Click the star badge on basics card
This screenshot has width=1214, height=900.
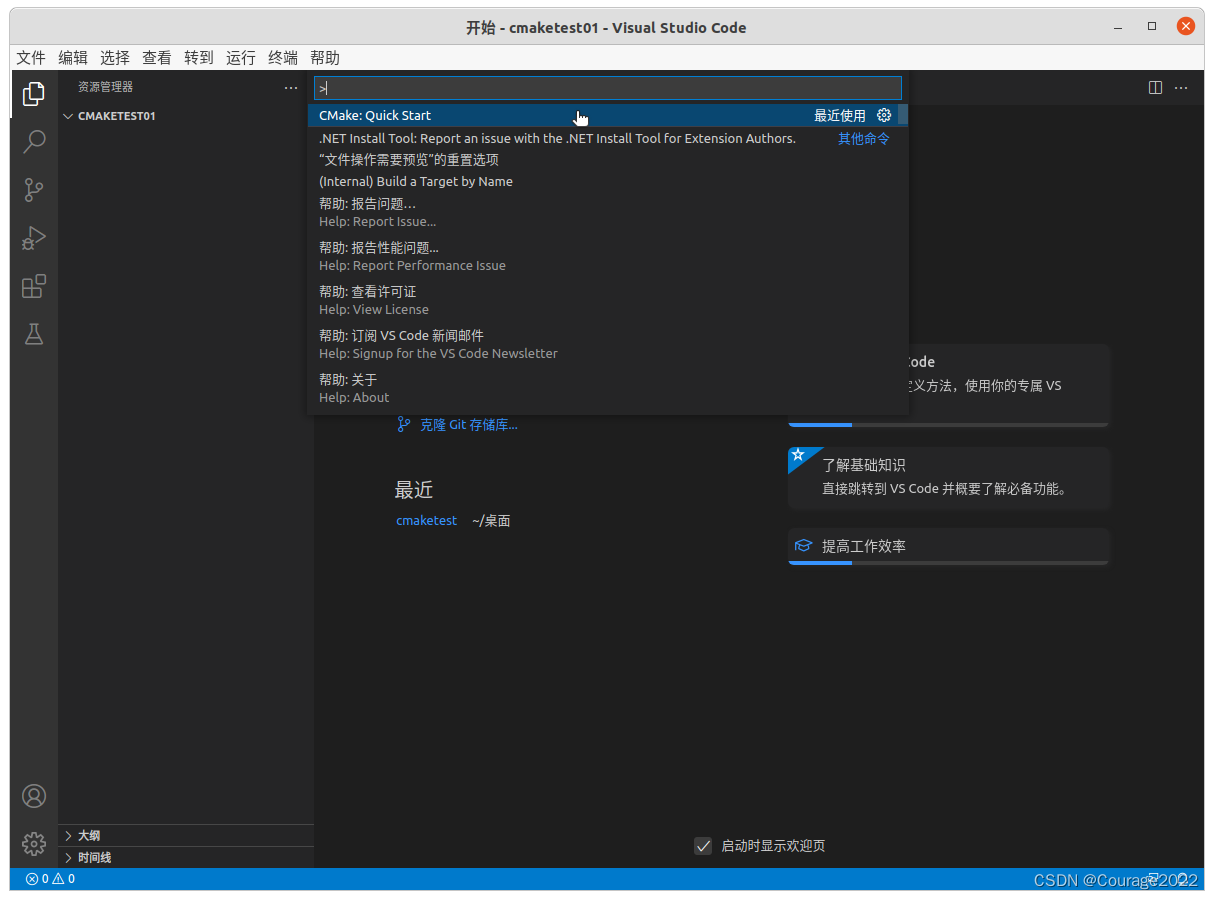[x=798, y=456]
